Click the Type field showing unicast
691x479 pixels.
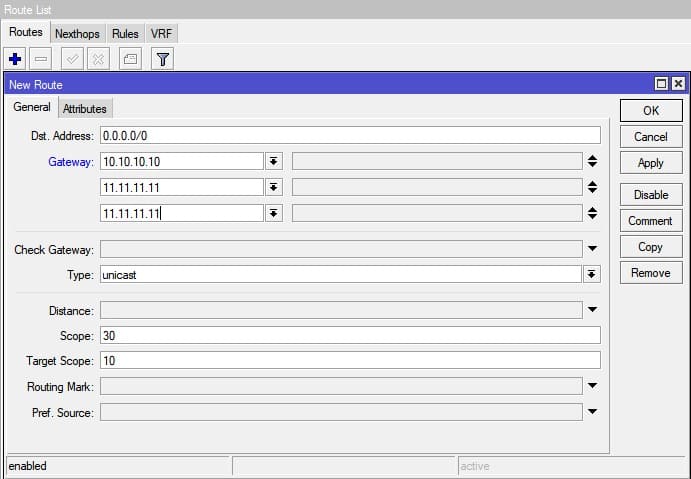pos(340,275)
